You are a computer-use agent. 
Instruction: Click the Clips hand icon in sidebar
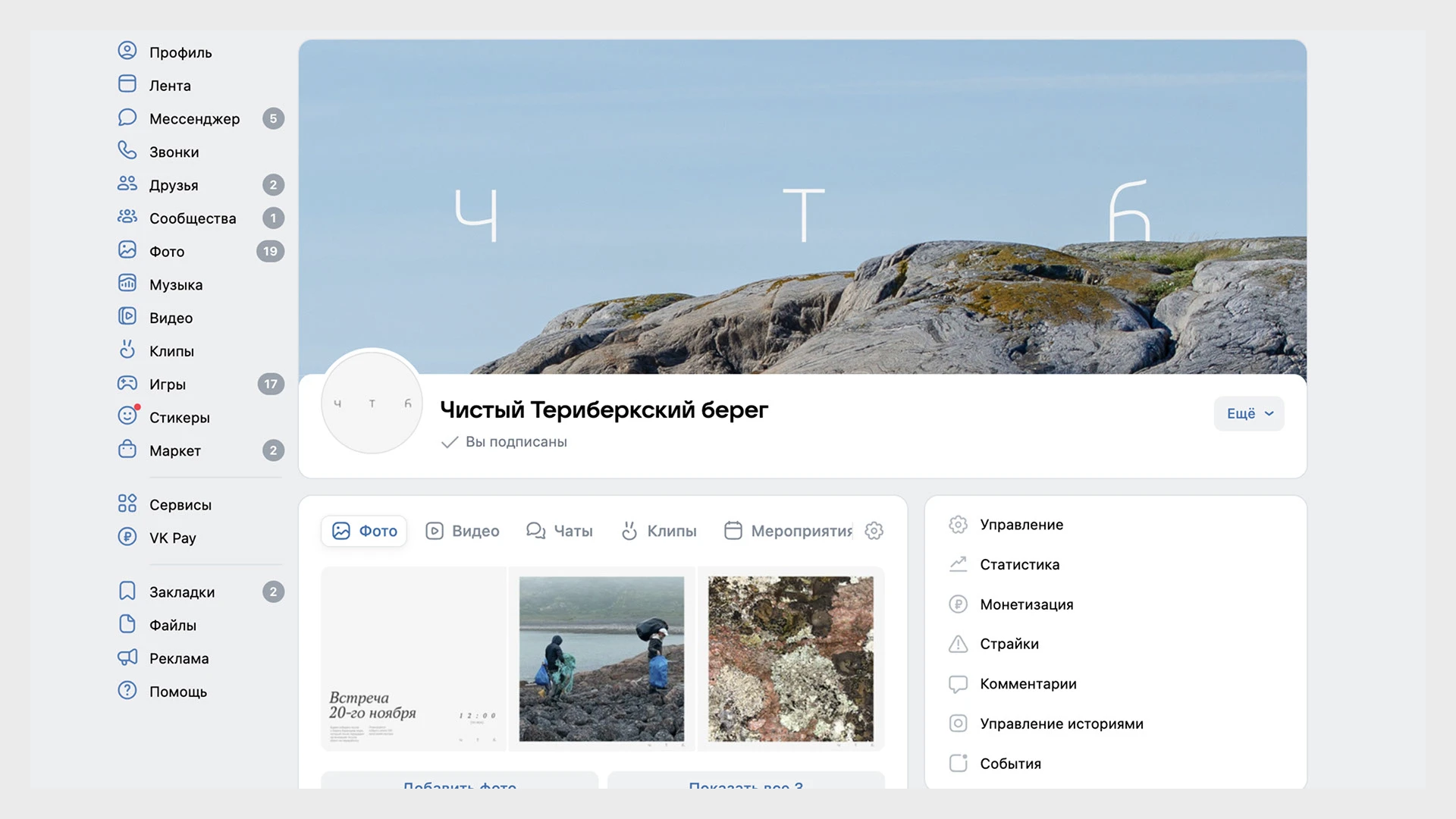click(127, 350)
